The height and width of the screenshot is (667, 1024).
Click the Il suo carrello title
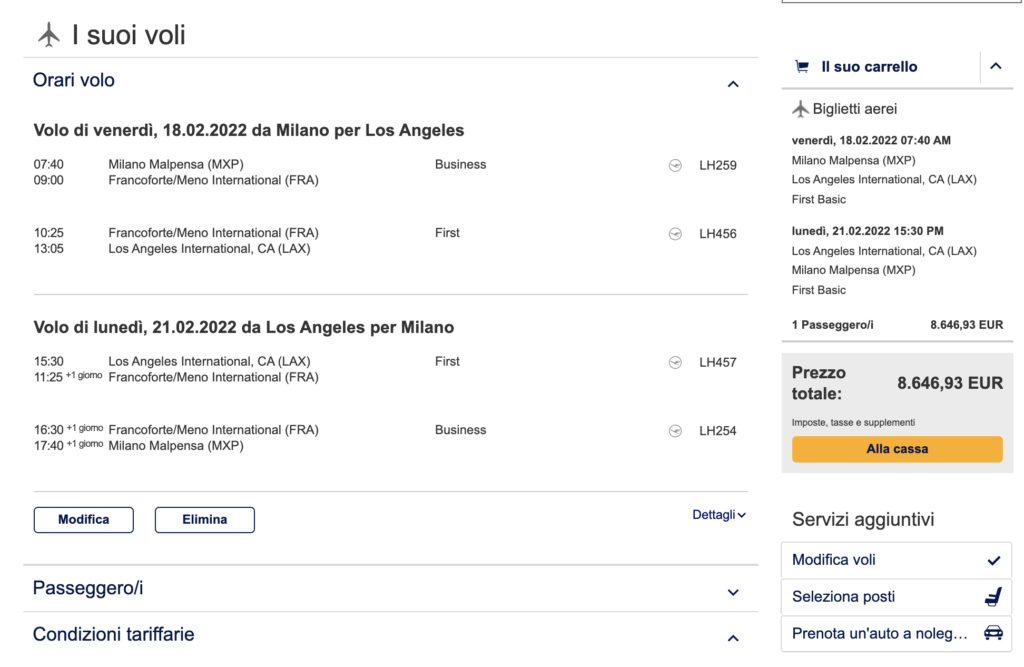(869, 67)
